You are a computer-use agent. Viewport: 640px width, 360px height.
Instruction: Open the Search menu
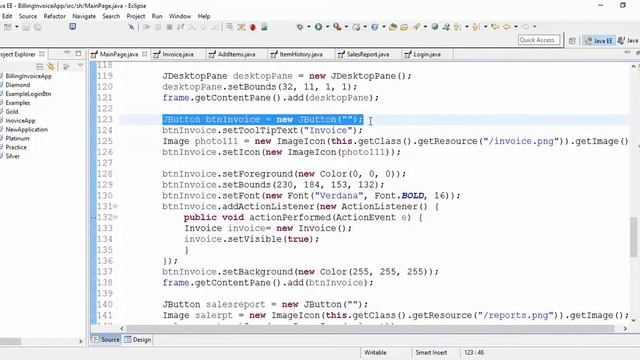111,16
